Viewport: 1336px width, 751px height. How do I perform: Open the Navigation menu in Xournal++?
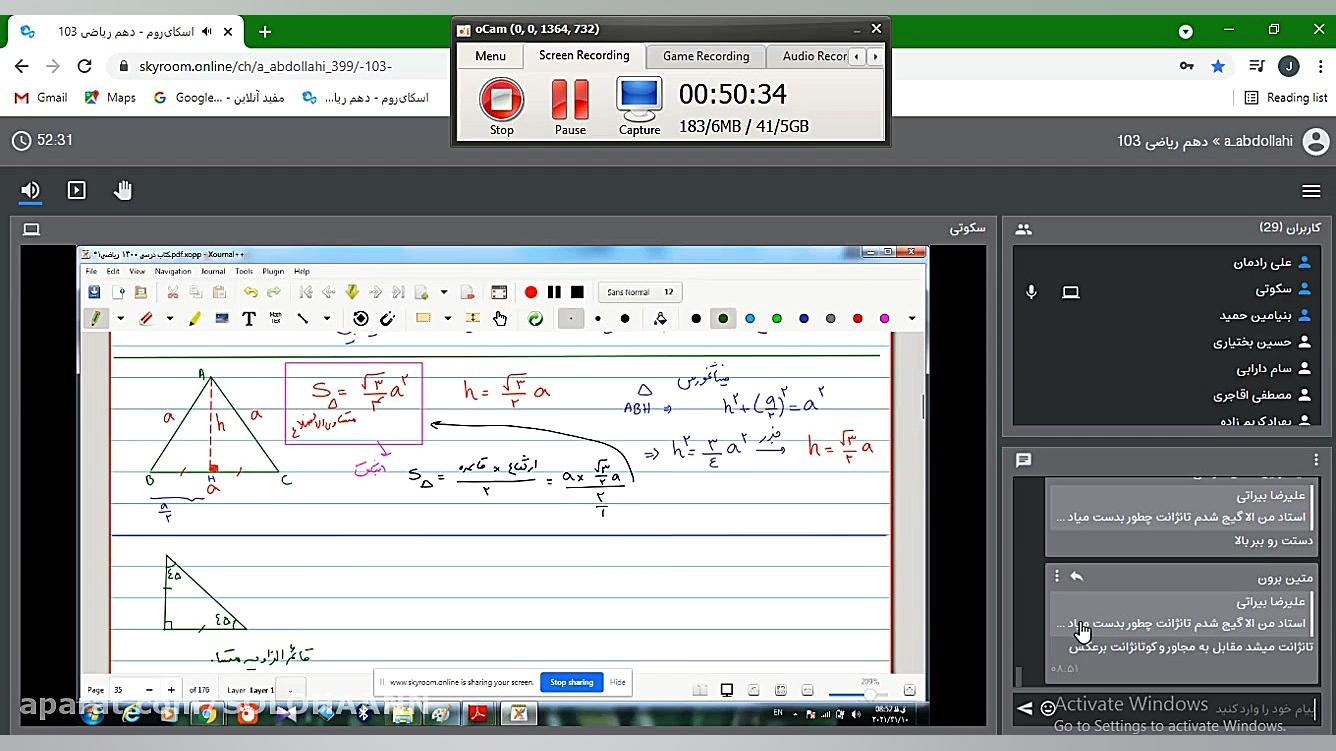point(173,271)
